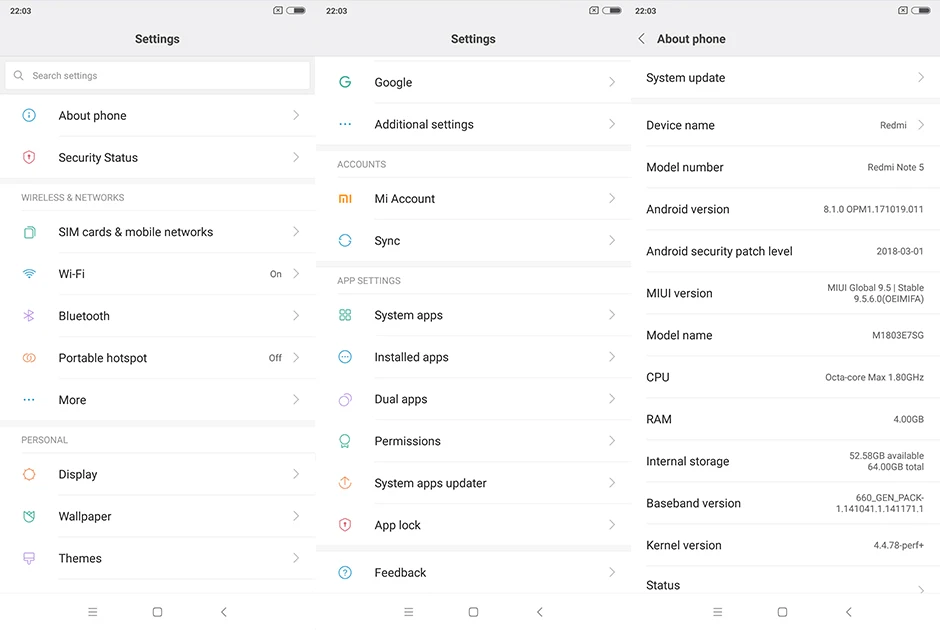Image resolution: width=940 pixels, height=630 pixels.
Task: Tap the Google G icon
Action: coord(345,82)
